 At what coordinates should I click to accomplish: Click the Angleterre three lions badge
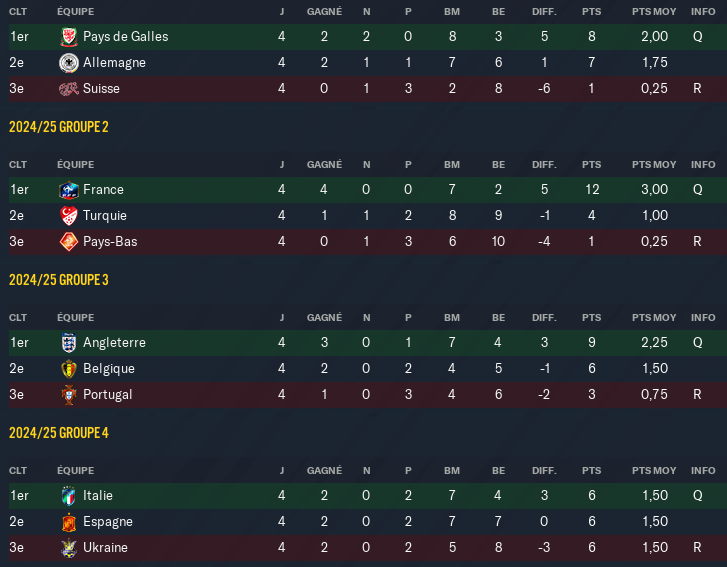coord(69,343)
